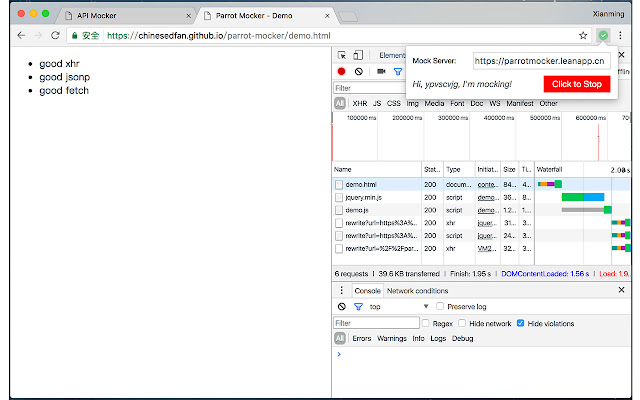Close the API Mocker tab
640x400 pixels.
189,16
